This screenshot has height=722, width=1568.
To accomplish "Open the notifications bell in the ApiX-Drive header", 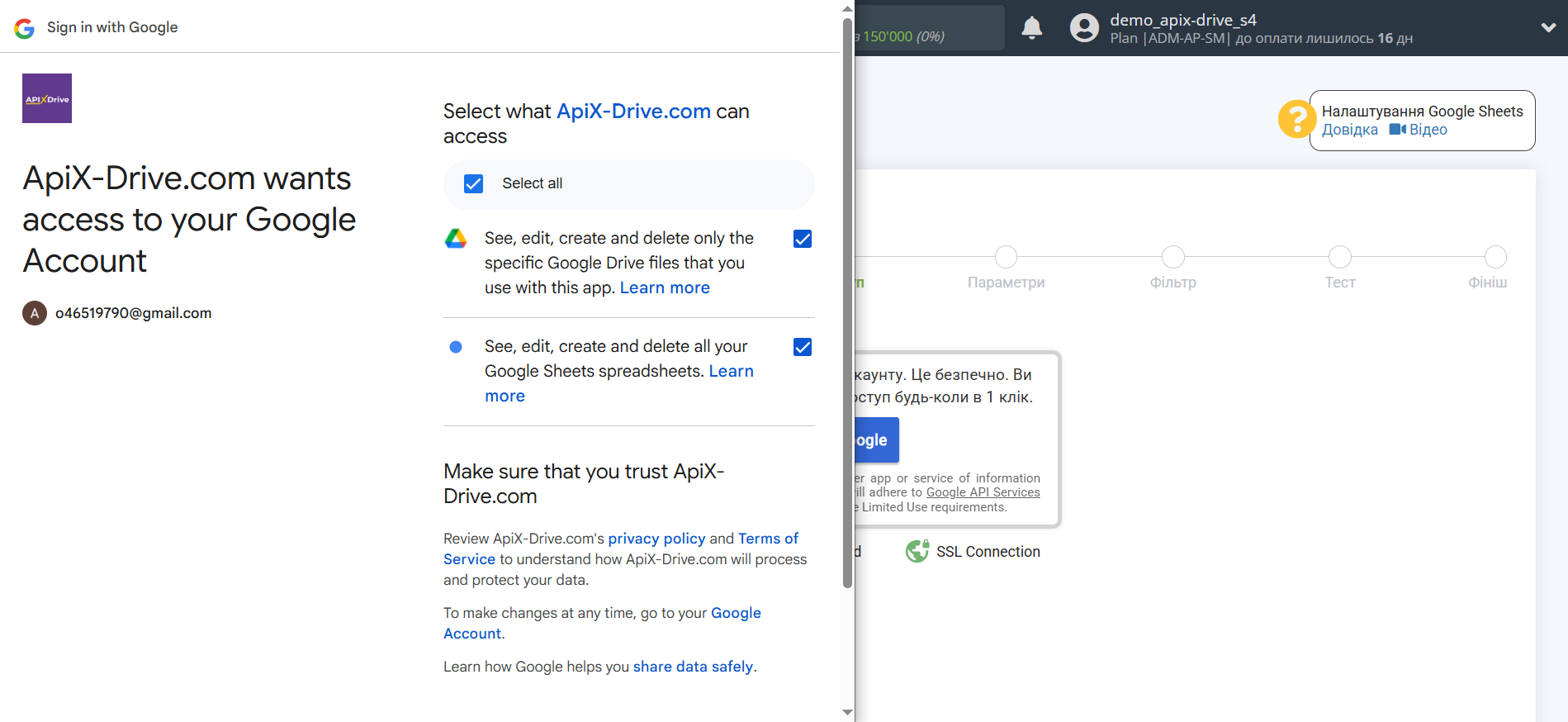I will [1031, 28].
